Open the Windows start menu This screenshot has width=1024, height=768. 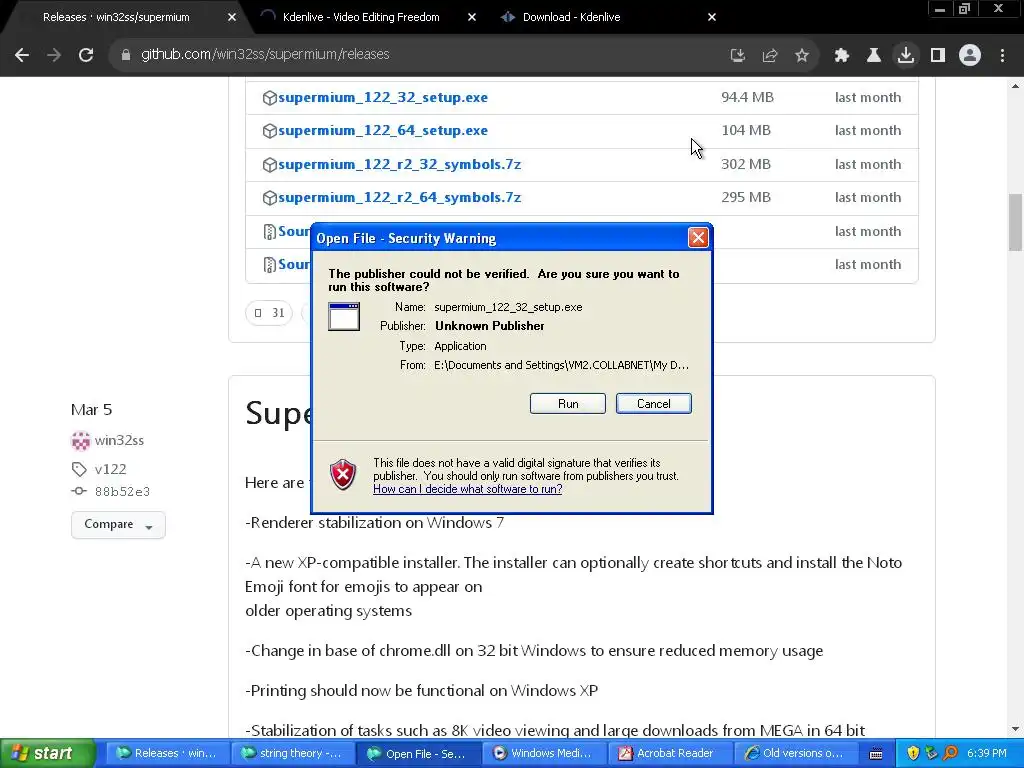[48, 754]
